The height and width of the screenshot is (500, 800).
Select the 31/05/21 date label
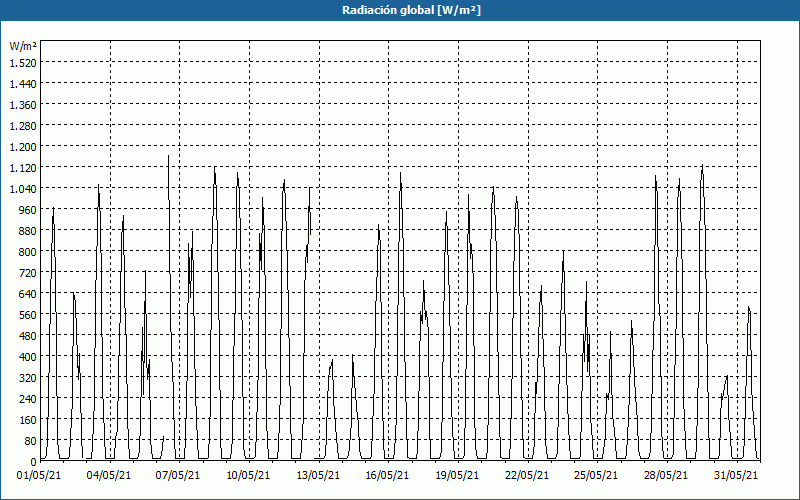coord(736,476)
